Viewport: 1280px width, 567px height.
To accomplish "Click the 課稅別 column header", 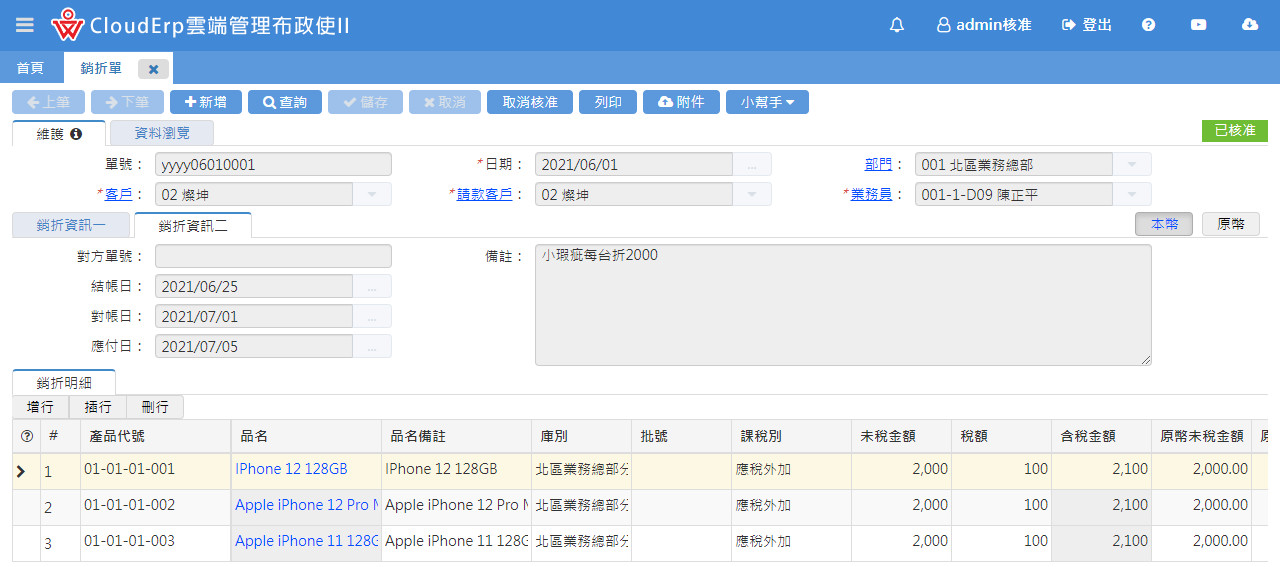I will 790,436.
